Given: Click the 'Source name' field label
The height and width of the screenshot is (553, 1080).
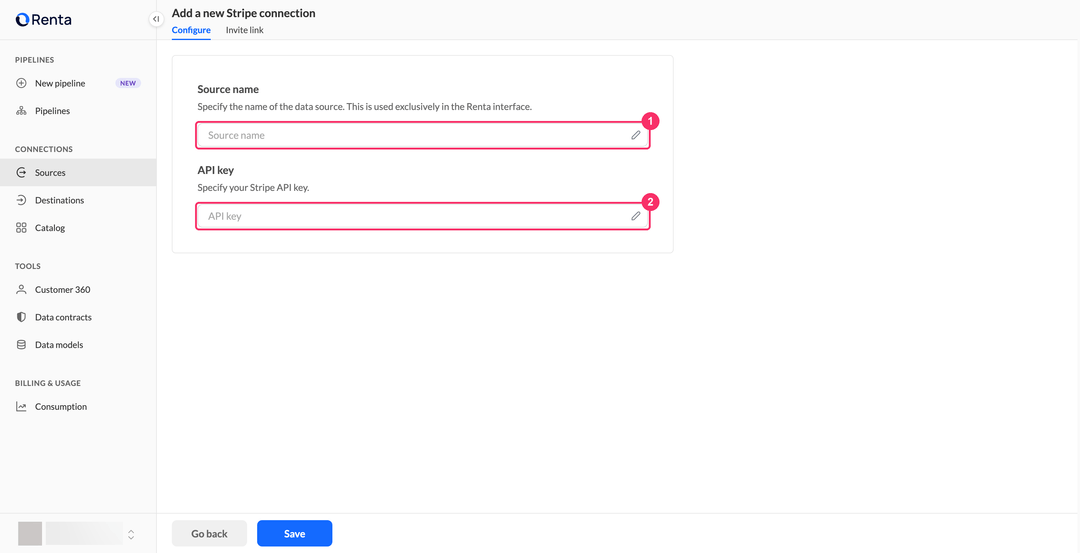Looking at the screenshot, I should tap(228, 90).
